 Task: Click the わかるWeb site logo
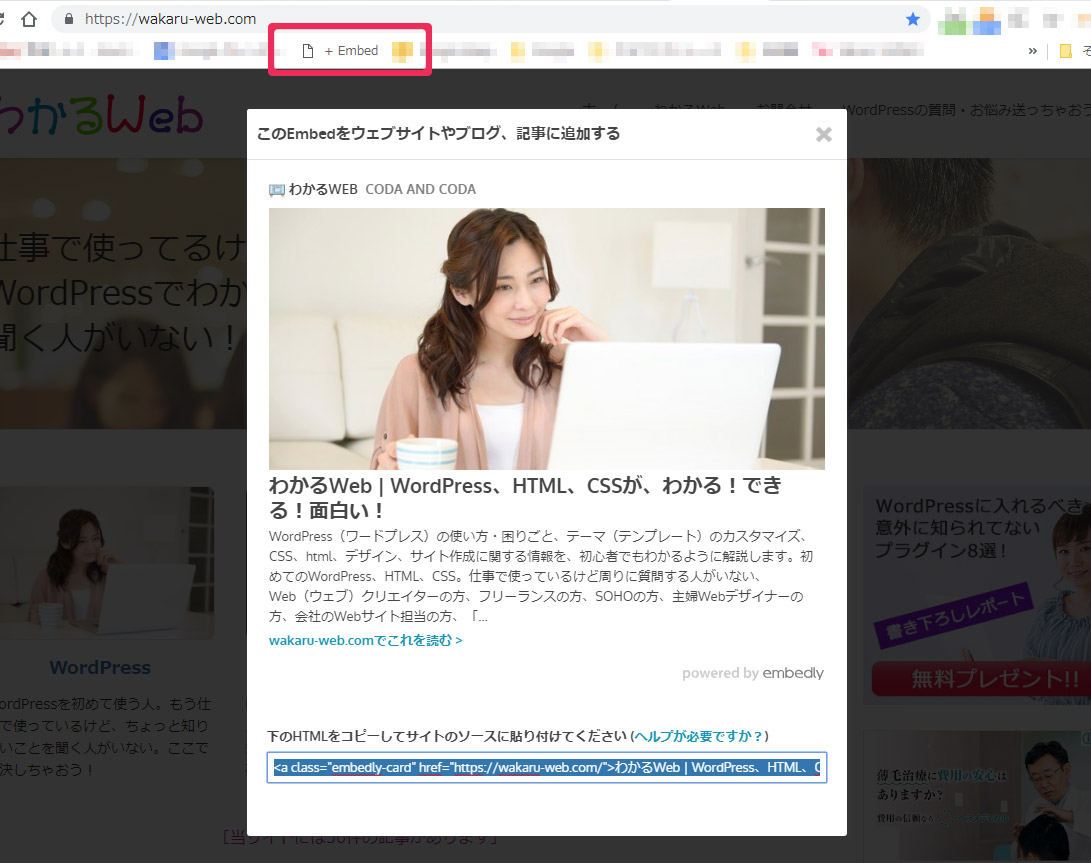point(100,117)
